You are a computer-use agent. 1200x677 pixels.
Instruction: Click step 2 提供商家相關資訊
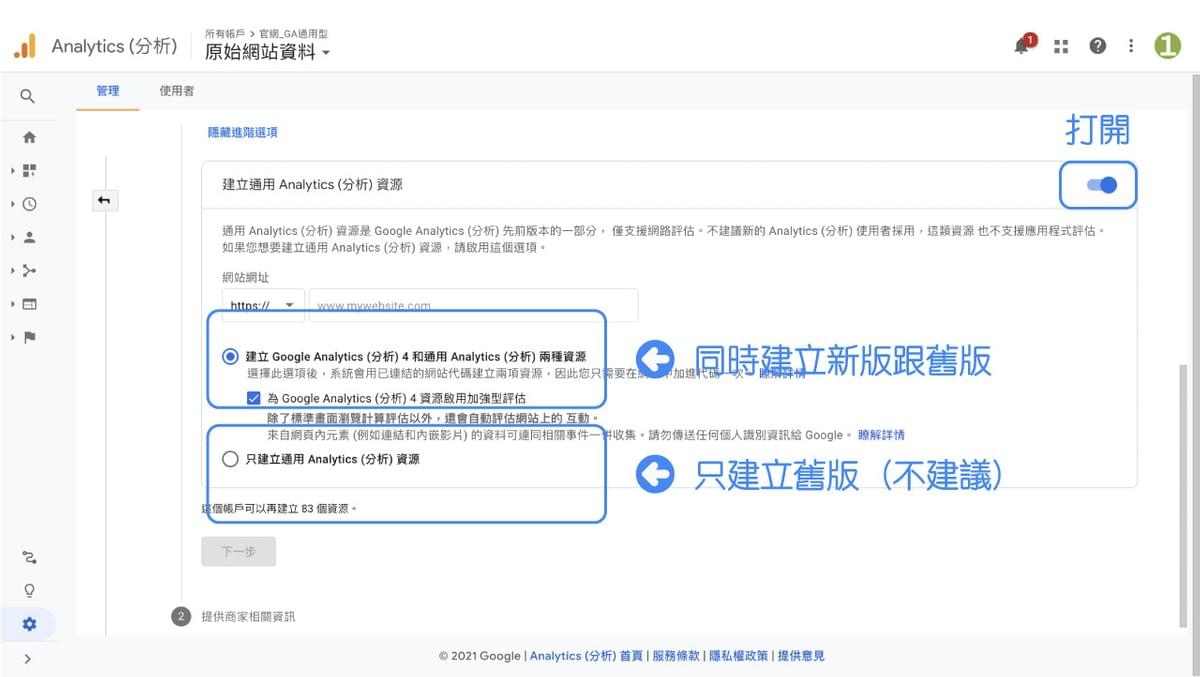pyautogui.click(x=233, y=616)
